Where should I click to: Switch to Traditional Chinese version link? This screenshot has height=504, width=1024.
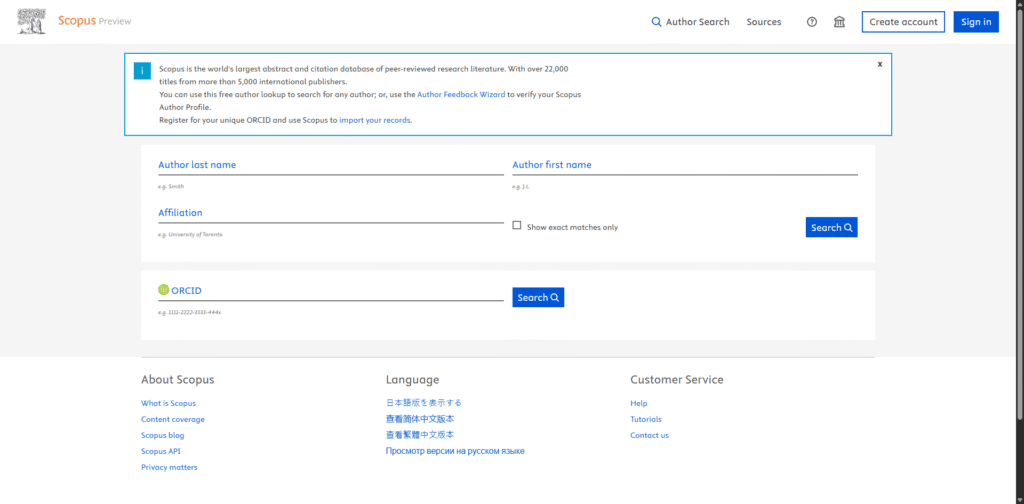point(420,435)
